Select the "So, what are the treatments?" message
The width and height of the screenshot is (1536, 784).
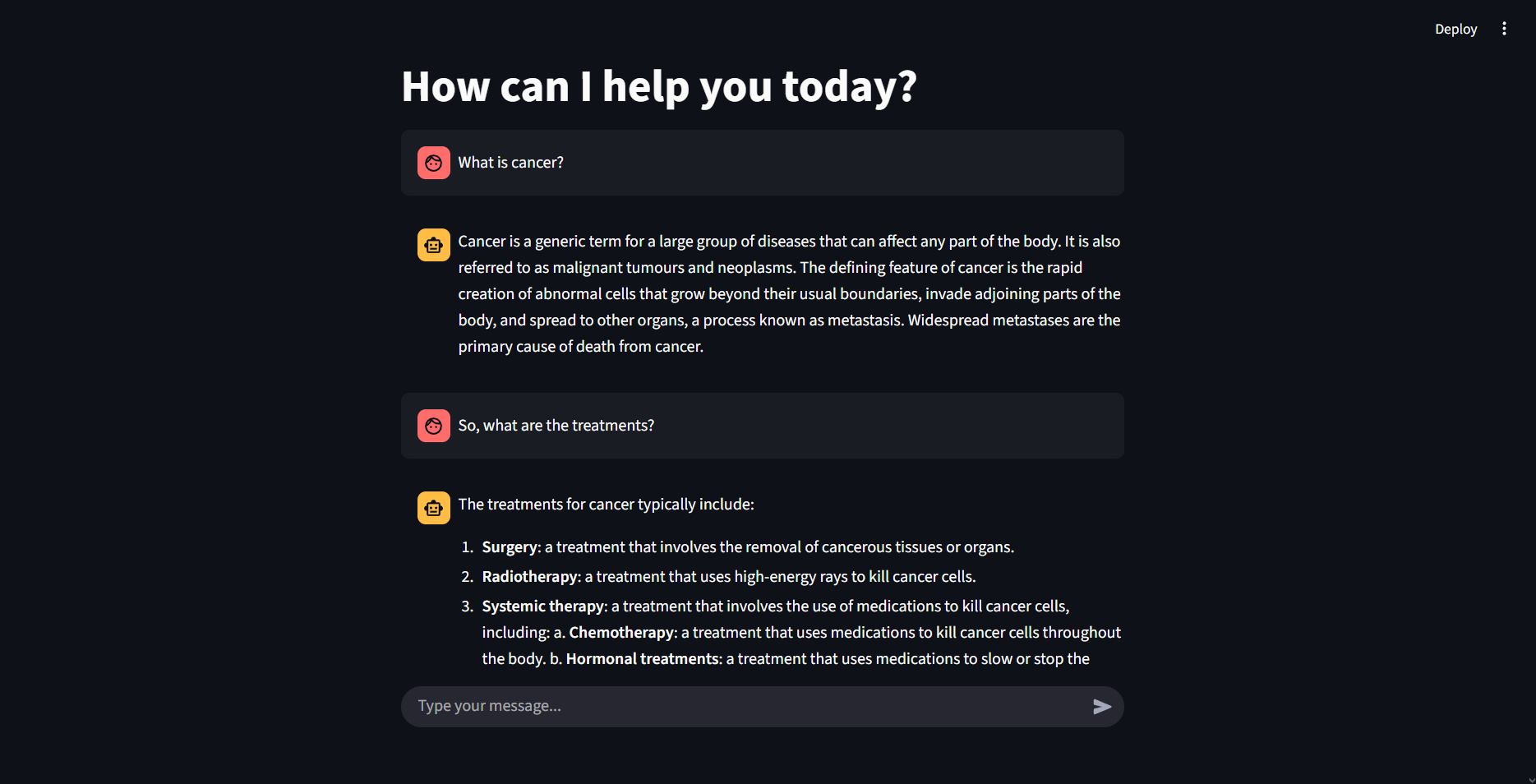[x=556, y=426]
